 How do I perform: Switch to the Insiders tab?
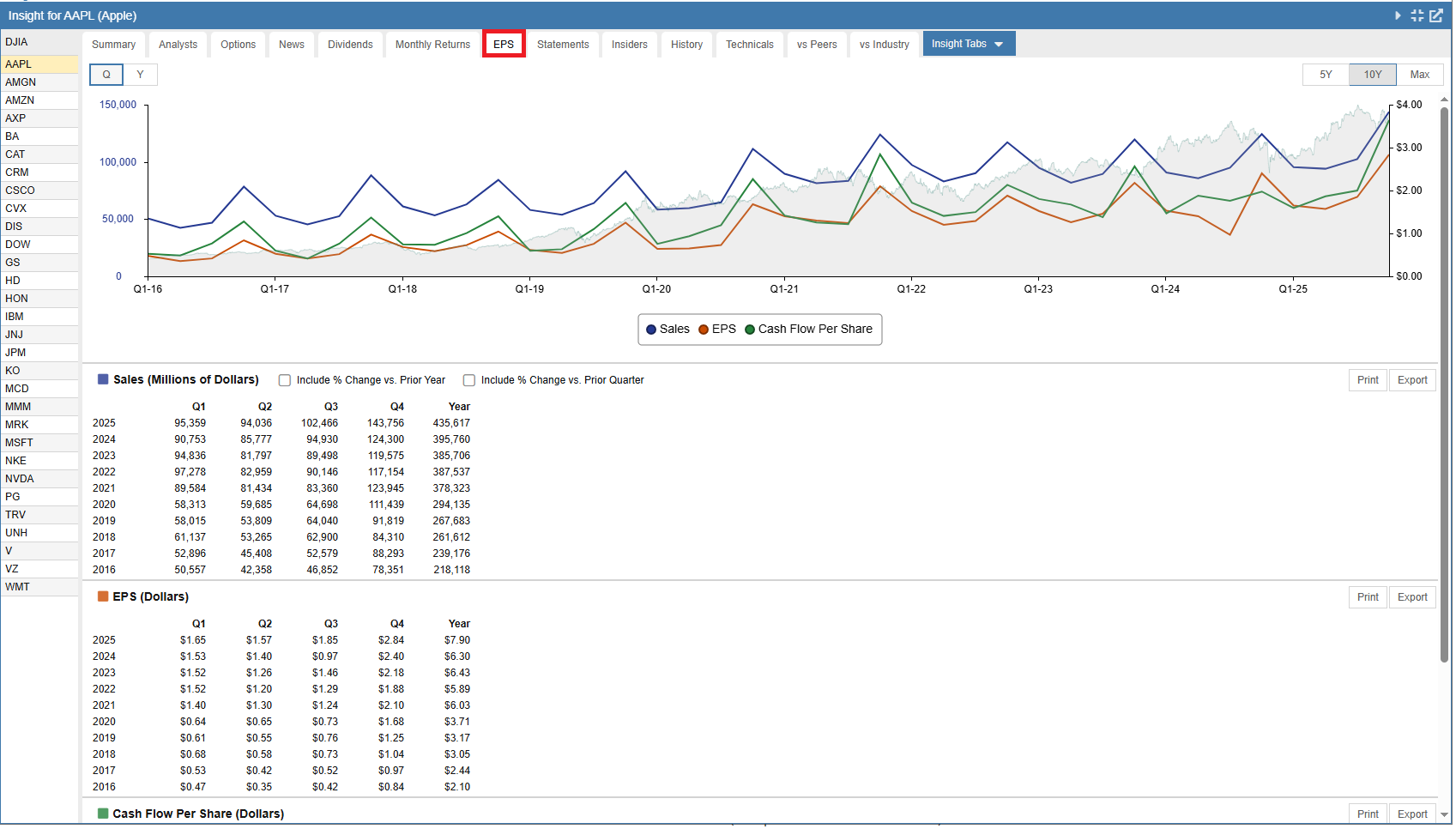630,45
